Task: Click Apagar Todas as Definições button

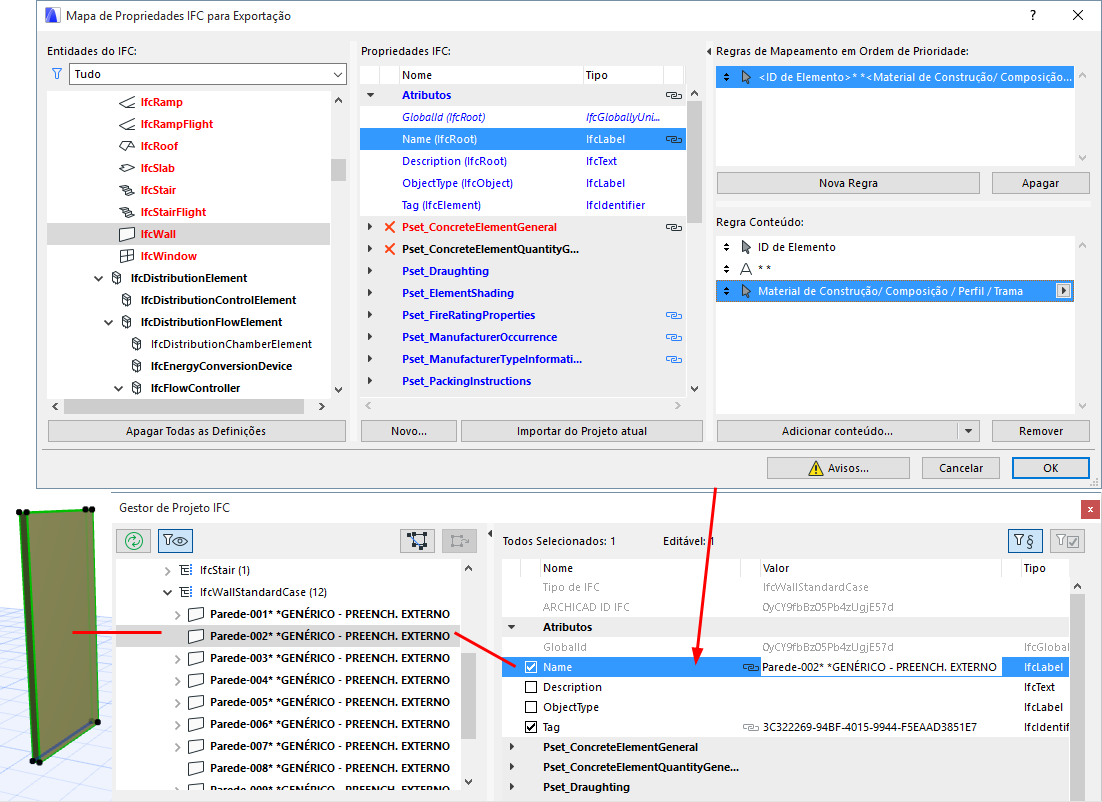Action: [x=197, y=431]
